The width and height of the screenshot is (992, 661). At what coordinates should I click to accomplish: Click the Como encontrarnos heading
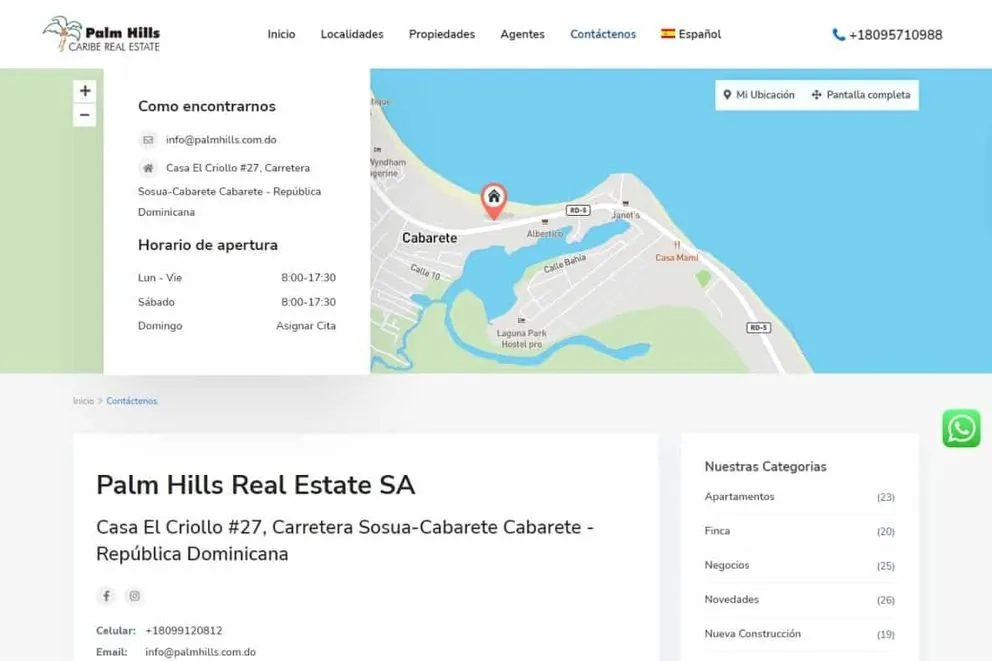pos(207,106)
